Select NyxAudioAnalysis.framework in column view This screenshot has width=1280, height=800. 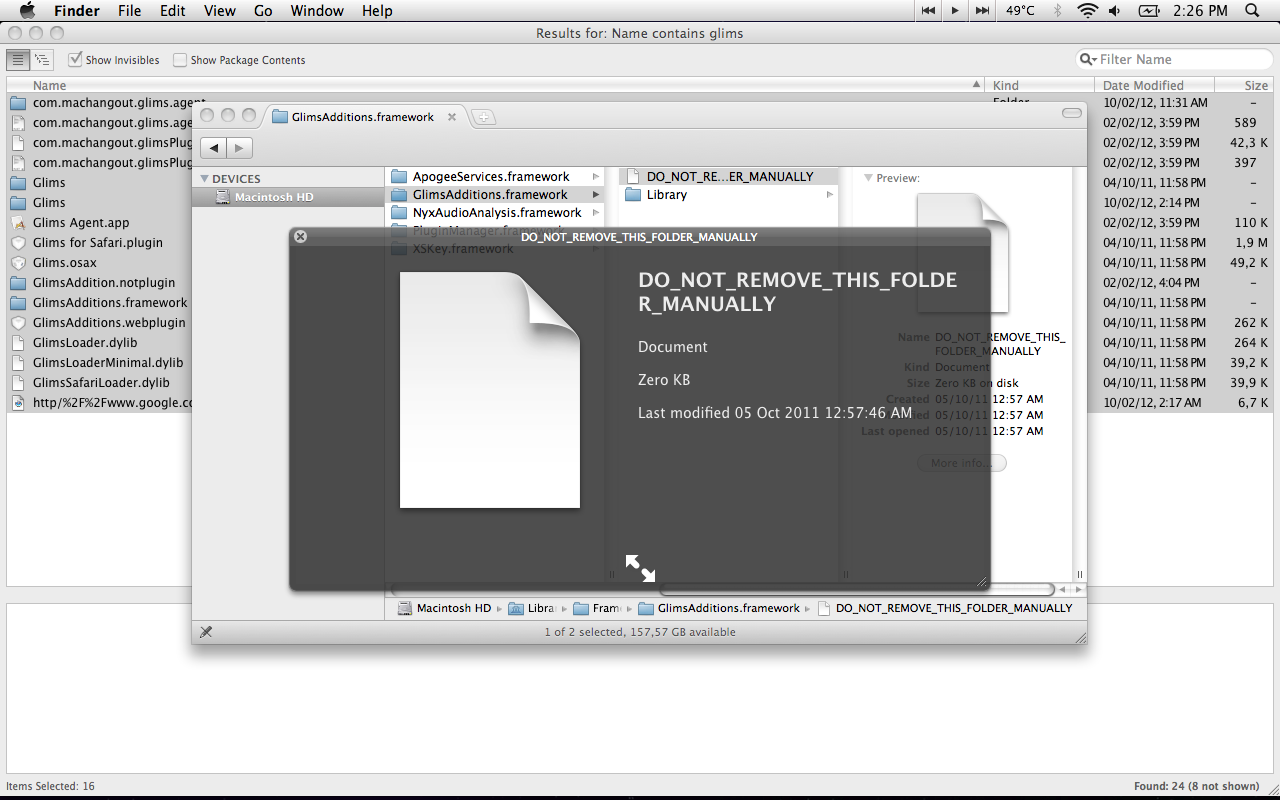point(497,213)
